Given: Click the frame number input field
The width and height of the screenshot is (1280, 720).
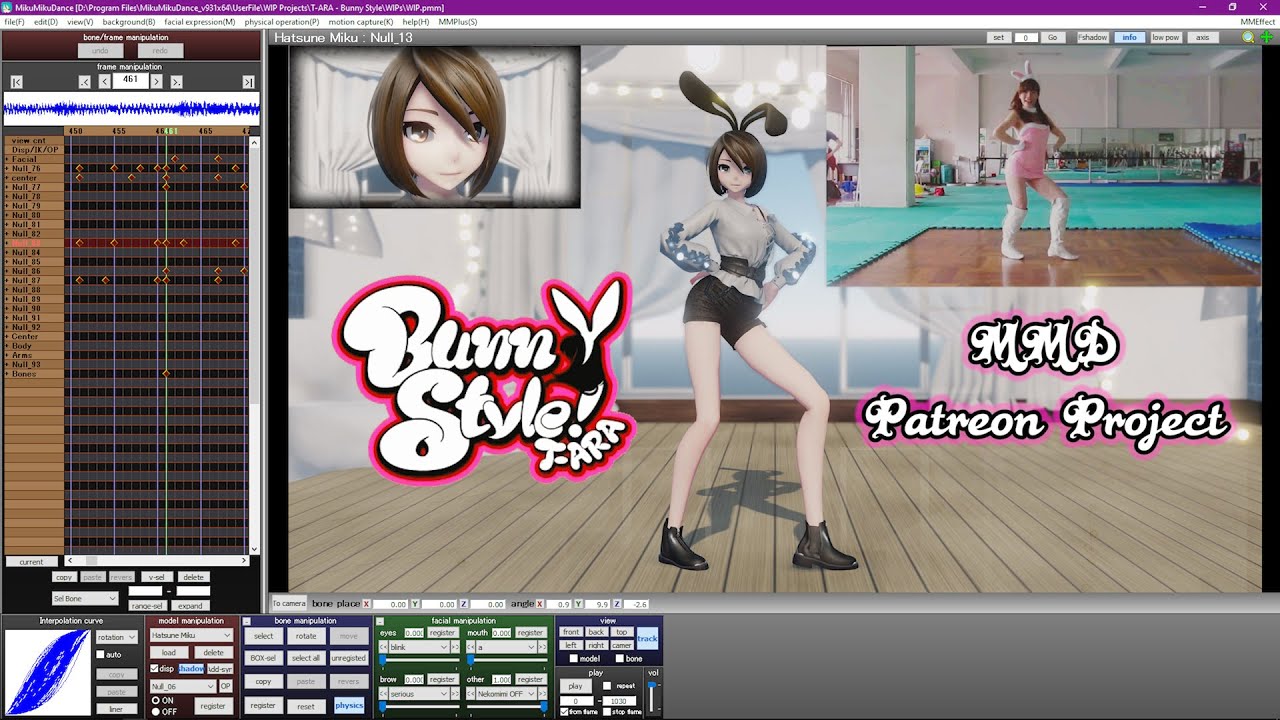Looking at the screenshot, I should 130,80.
